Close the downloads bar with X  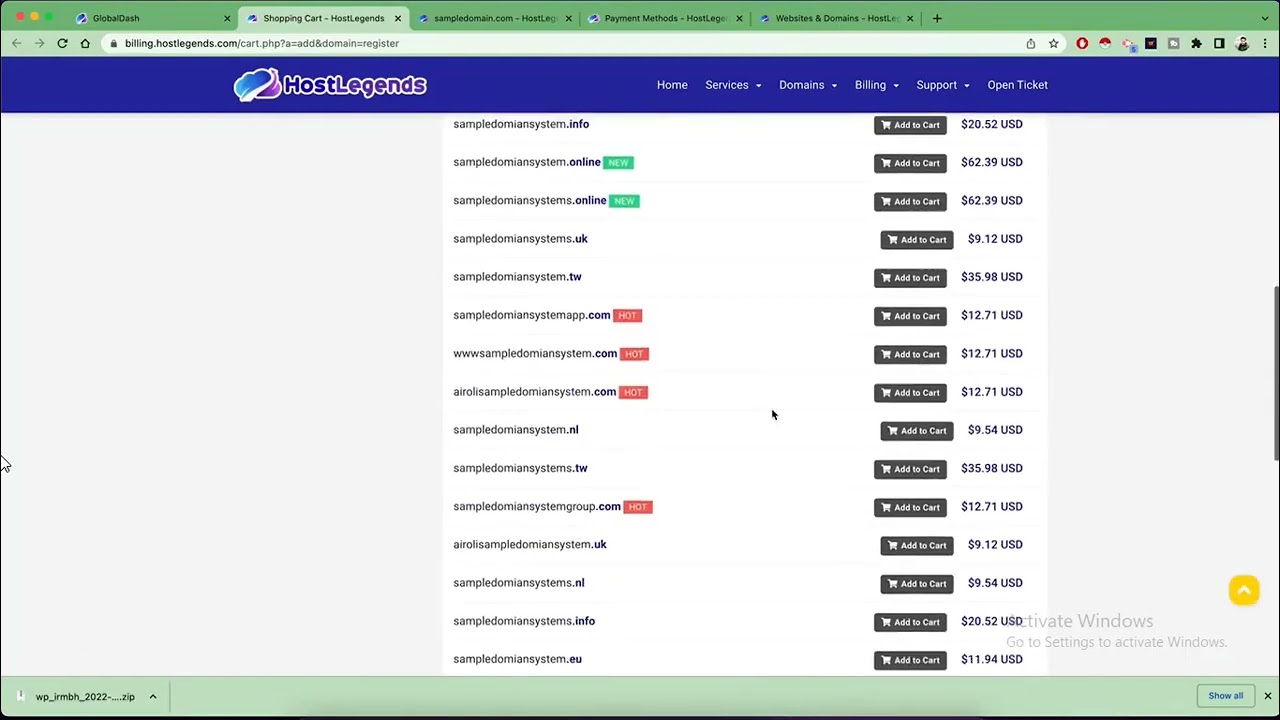coord(1267,696)
